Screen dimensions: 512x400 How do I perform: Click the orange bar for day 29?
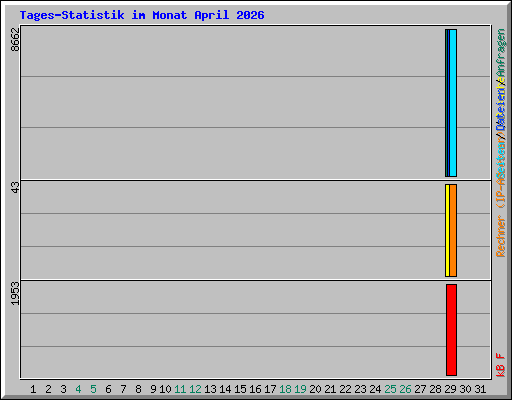453,230
